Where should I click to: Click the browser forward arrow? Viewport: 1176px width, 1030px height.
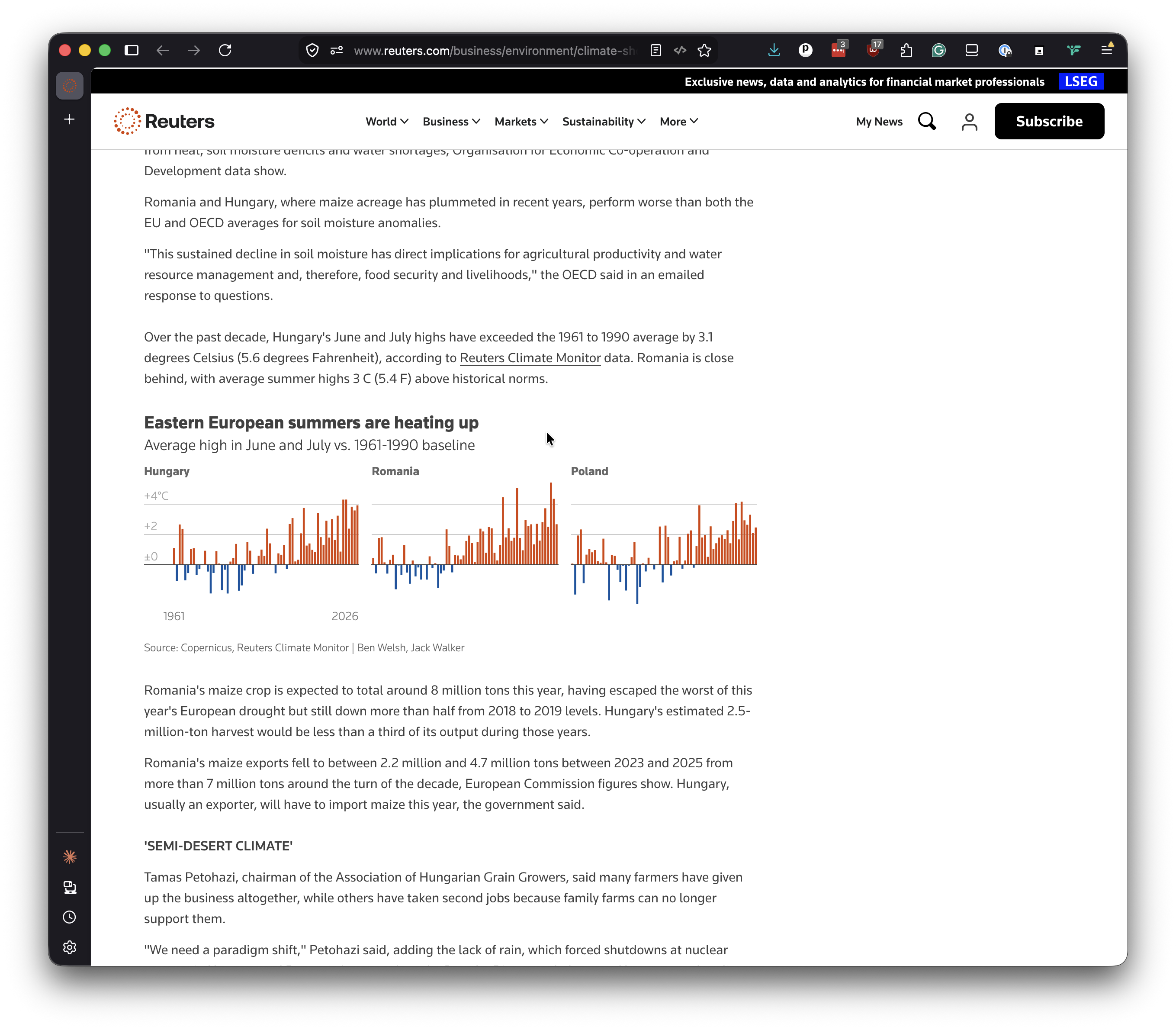point(193,51)
